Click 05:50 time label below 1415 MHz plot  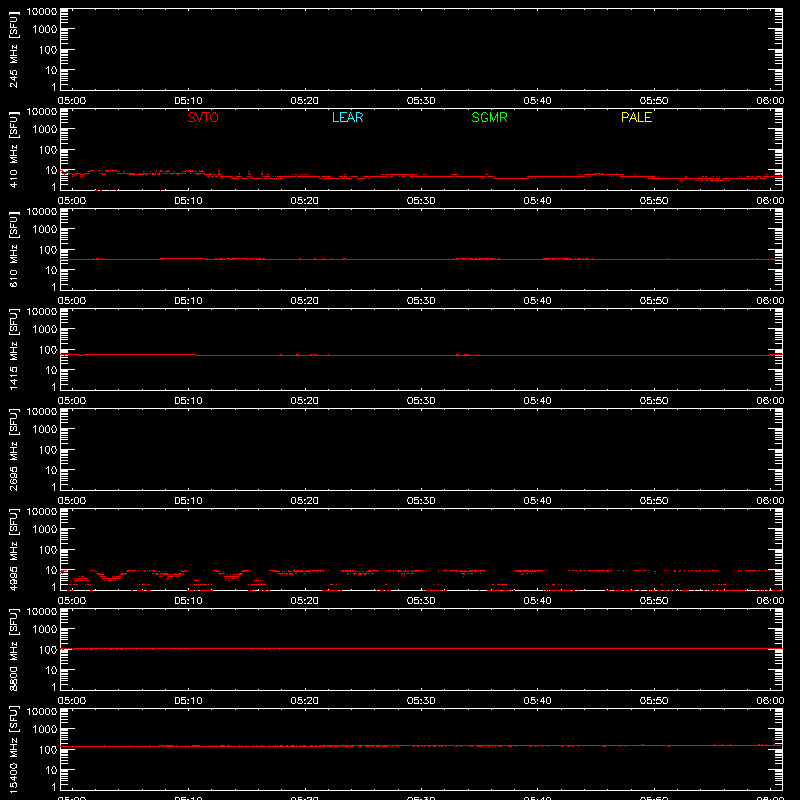point(654,401)
